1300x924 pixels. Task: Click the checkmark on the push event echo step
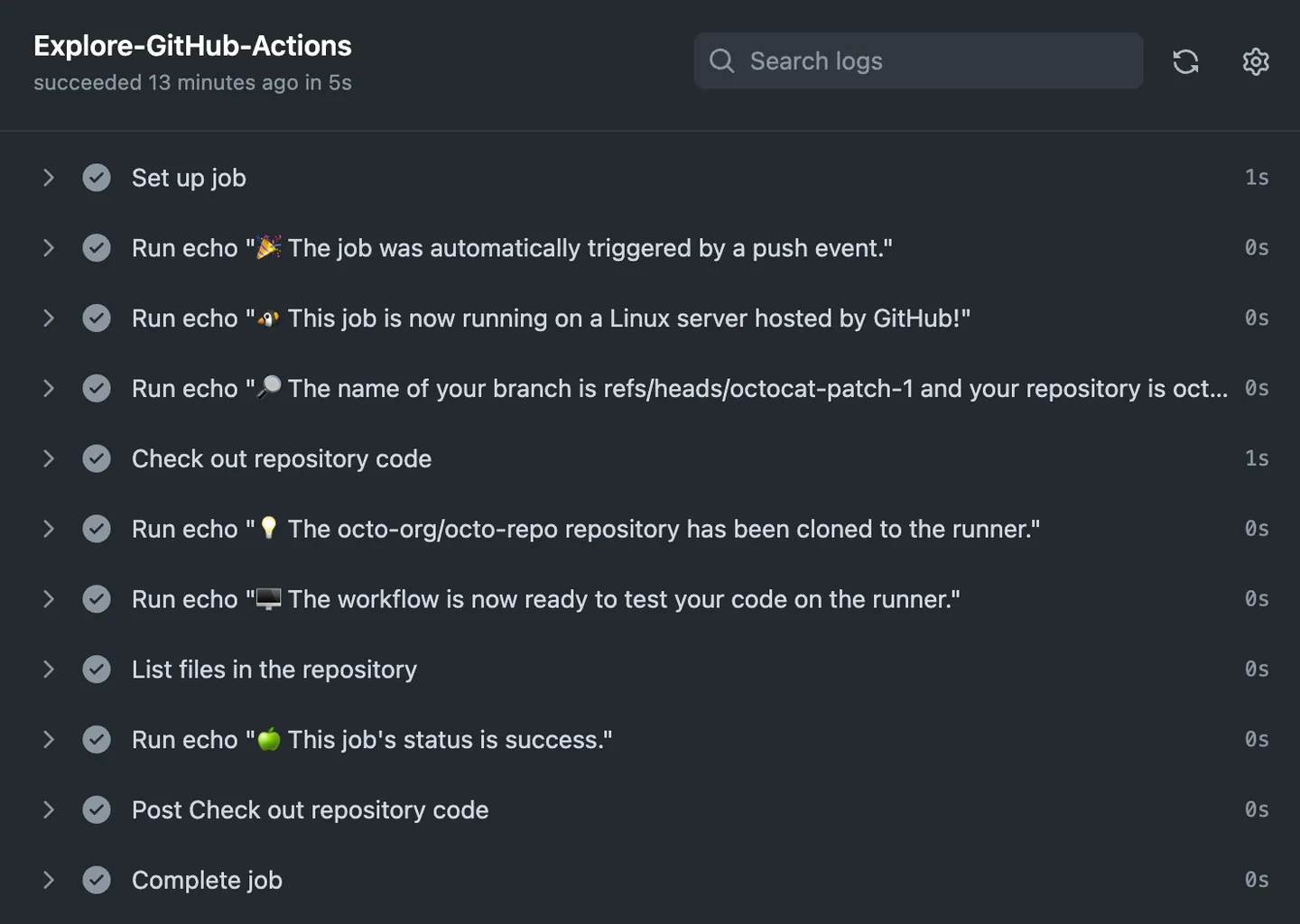(x=97, y=247)
